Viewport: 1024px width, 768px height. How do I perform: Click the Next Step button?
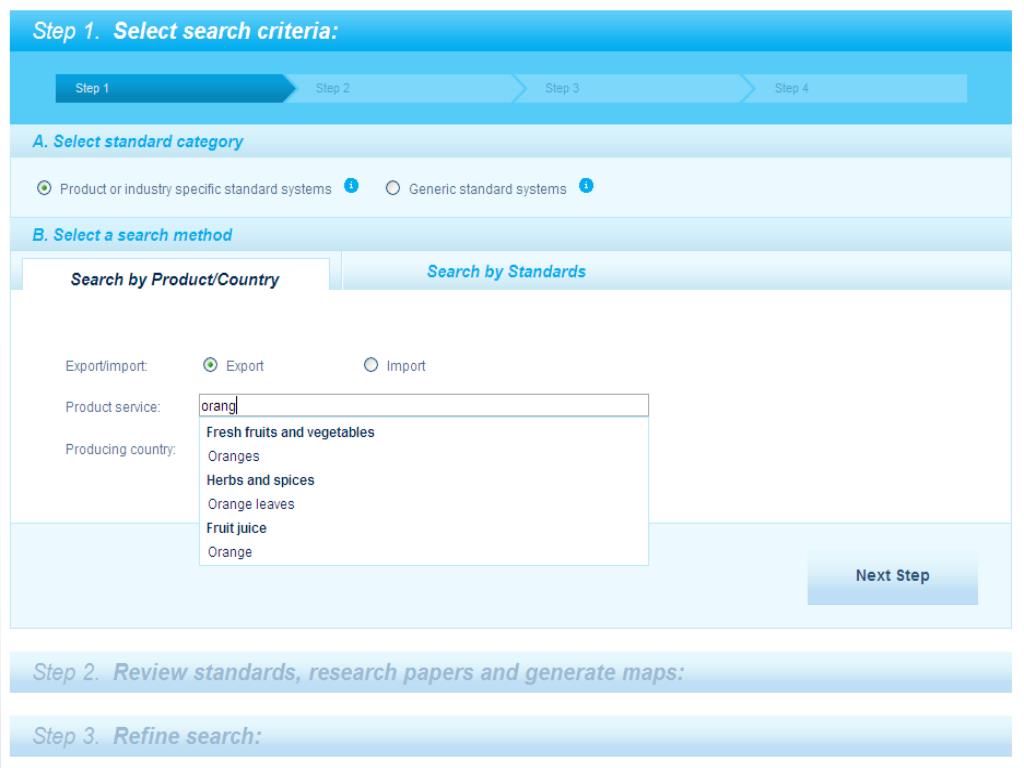point(892,575)
